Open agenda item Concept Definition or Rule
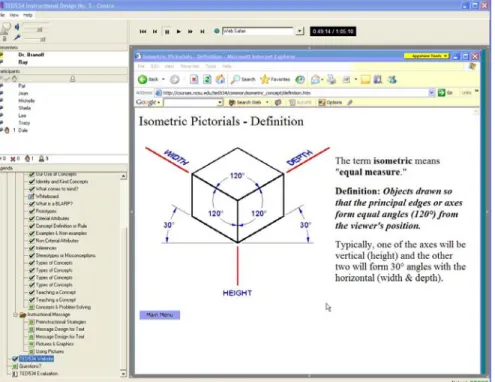This screenshot has height=382, width=495. click(x=61, y=226)
